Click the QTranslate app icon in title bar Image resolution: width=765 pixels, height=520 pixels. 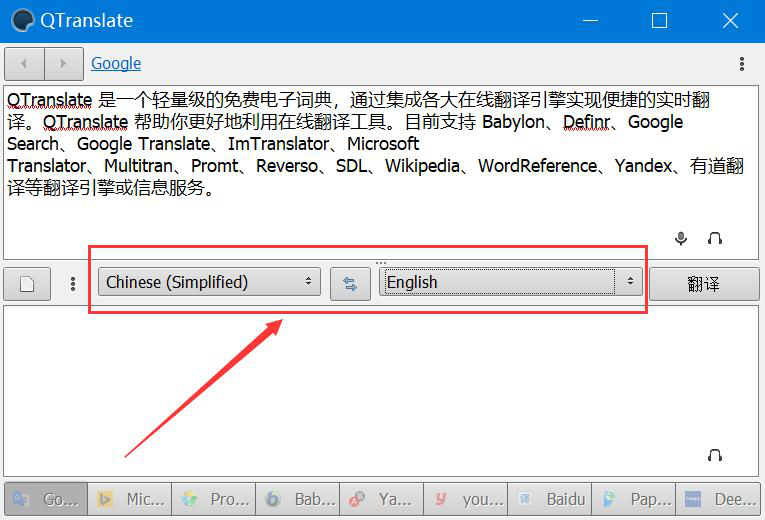tap(22, 20)
